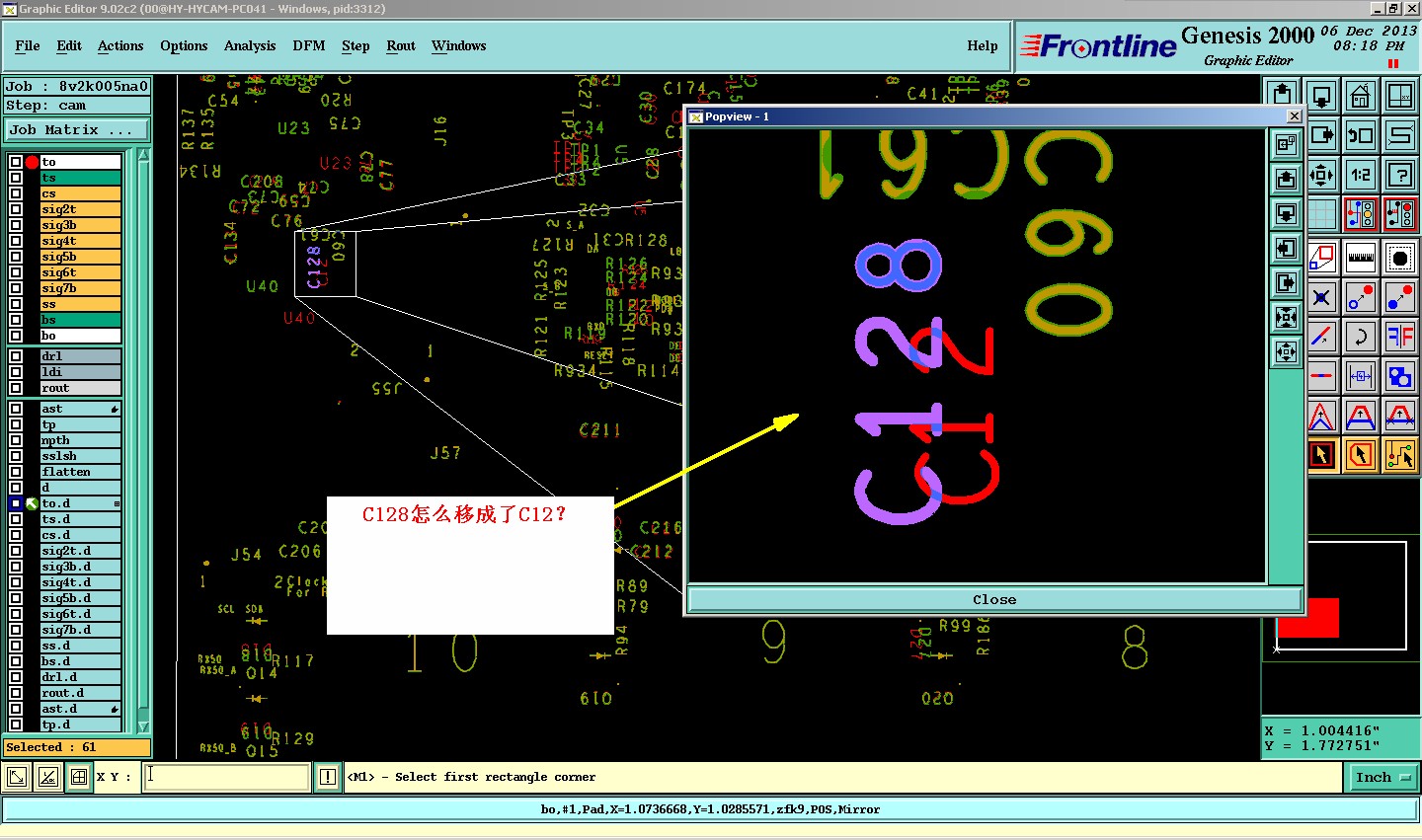
Task: Click the X Y coordinate input field
Action: 227,777
